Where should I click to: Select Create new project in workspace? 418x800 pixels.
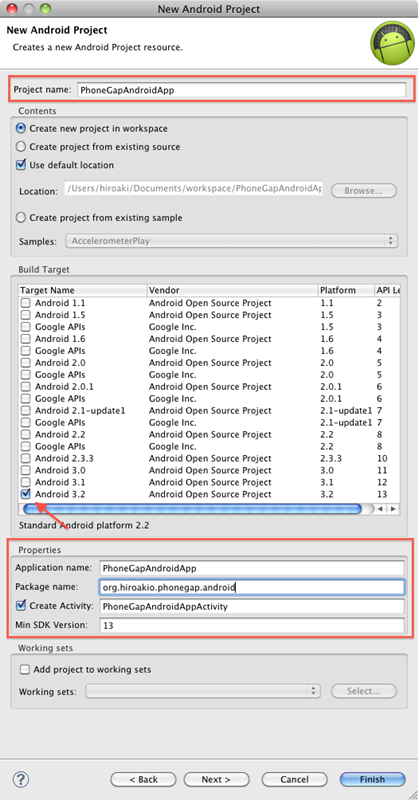point(21,129)
